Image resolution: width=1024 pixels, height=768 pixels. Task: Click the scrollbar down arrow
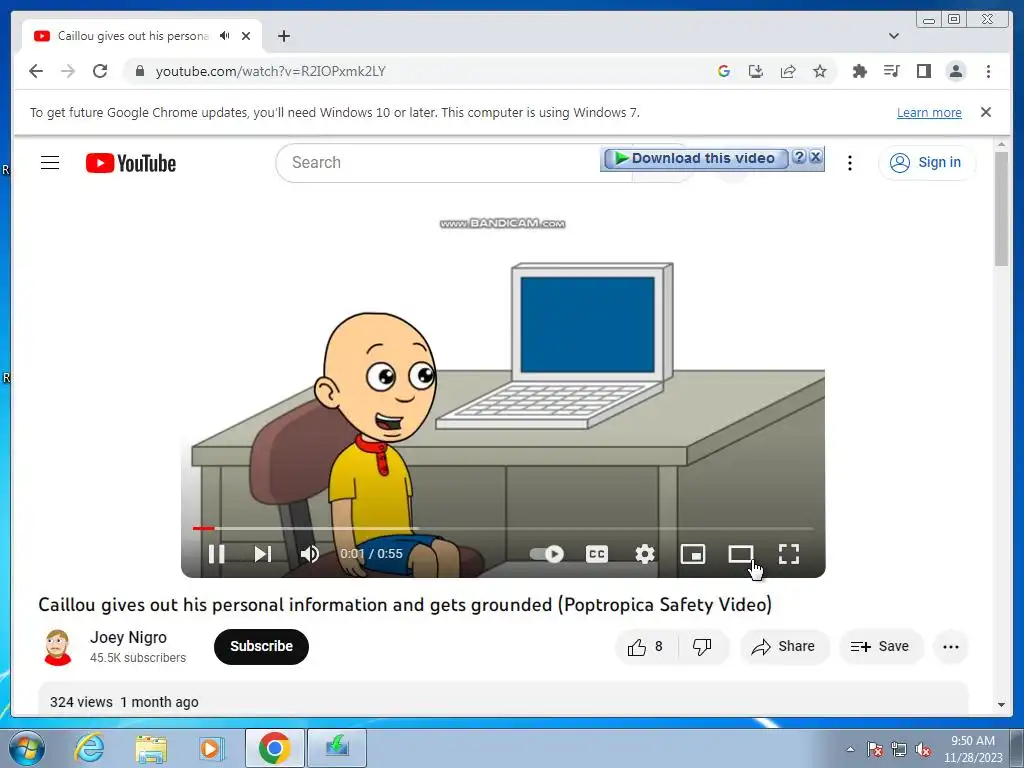[1001, 705]
